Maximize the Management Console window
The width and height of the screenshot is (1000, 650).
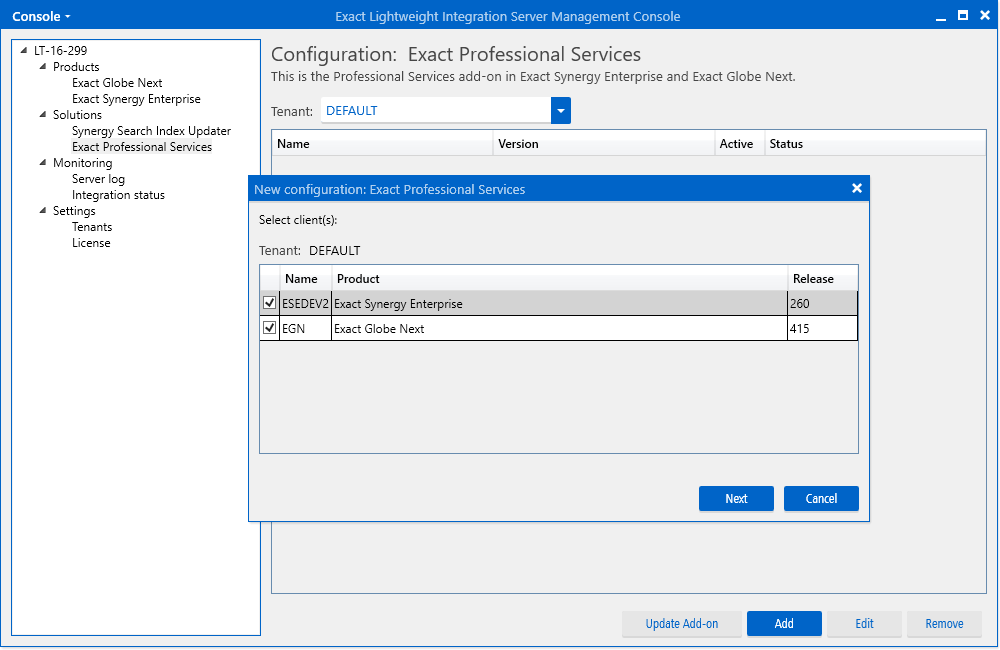click(x=963, y=15)
